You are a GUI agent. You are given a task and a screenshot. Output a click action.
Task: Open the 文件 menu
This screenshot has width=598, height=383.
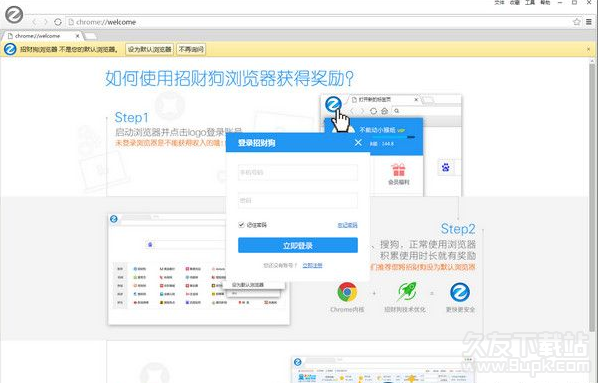pyautogui.click(x=499, y=2)
